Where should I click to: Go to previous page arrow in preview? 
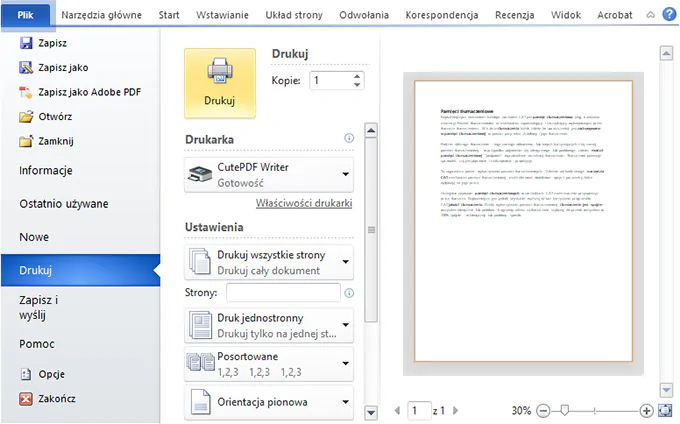[x=397, y=410]
